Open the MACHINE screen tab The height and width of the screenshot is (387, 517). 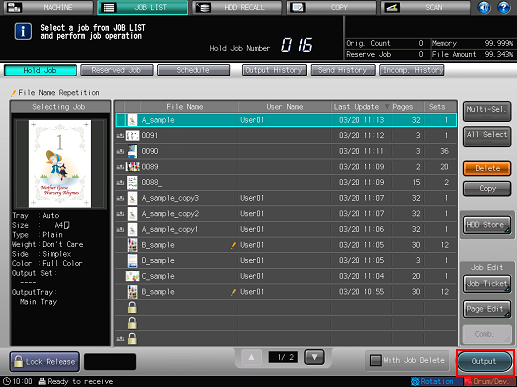(48, 7)
